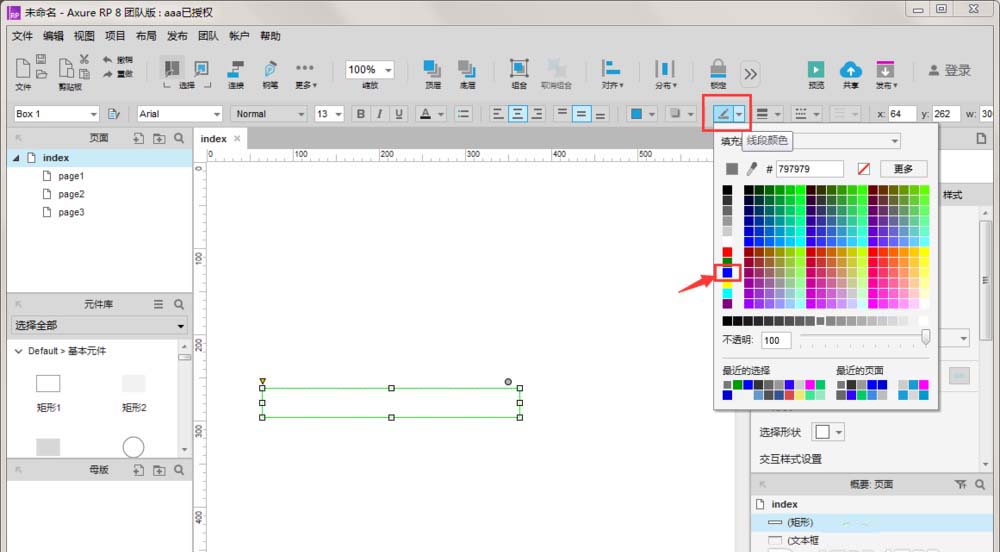The height and width of the screenshot is (552, 1000).
Task: Pick the blue swatch in left color column
Action: click(x=727, y=273)
